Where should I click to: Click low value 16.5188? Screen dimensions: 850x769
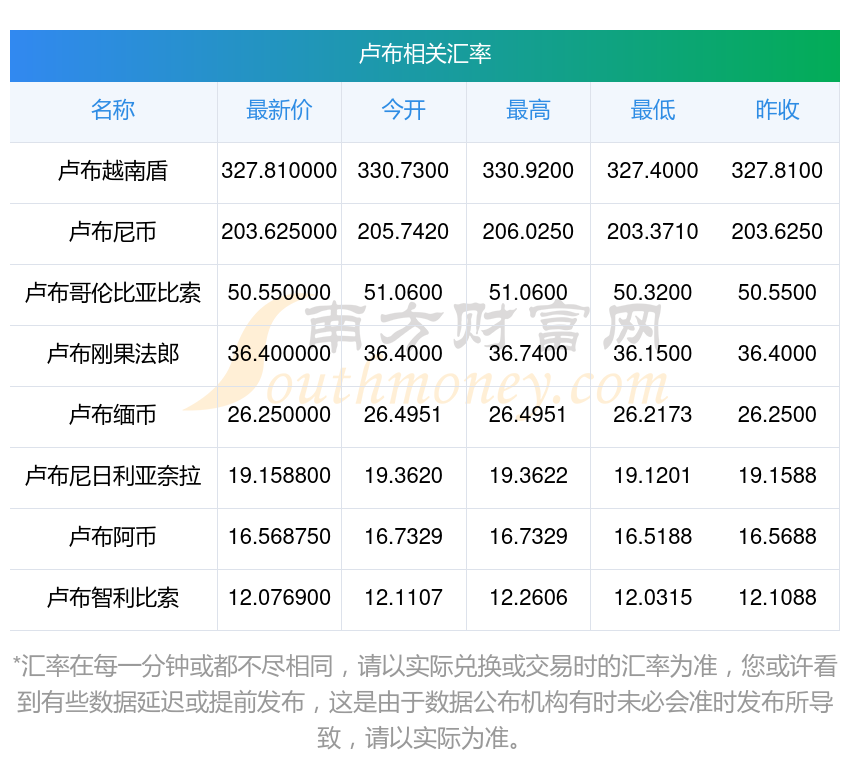click(x=653, y=537)
